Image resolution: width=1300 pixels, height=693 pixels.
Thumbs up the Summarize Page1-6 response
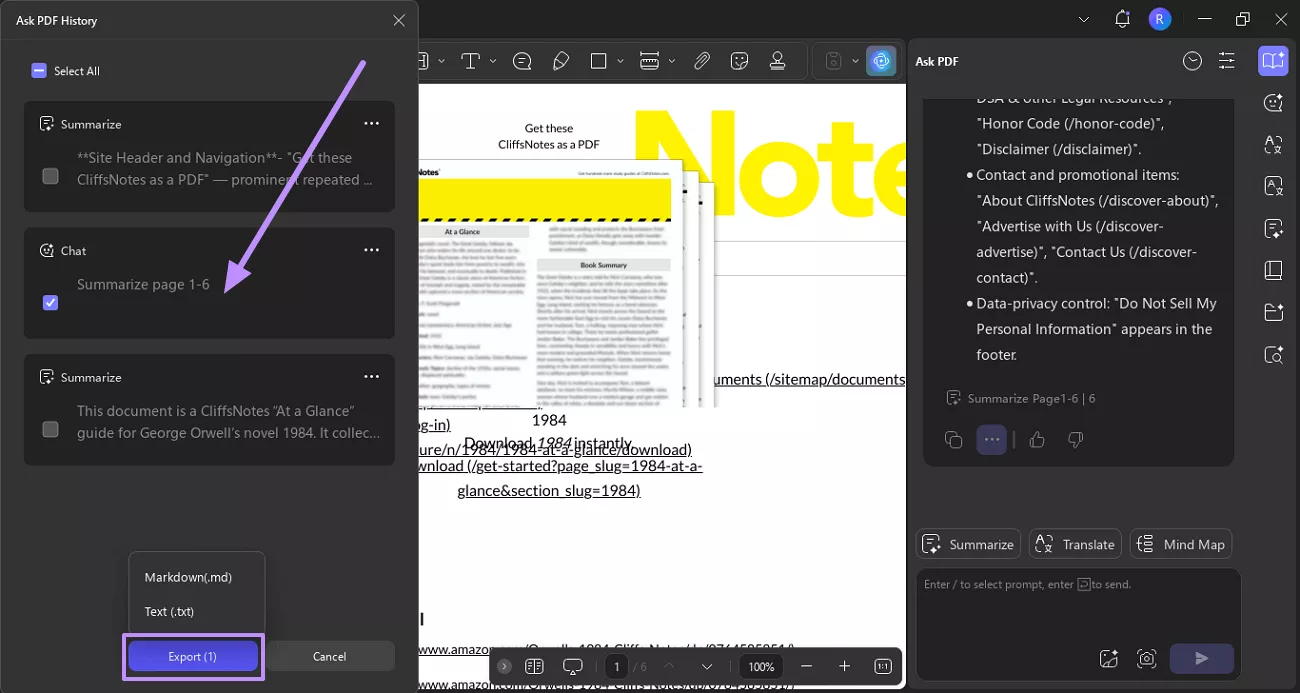click(1036, 440)
